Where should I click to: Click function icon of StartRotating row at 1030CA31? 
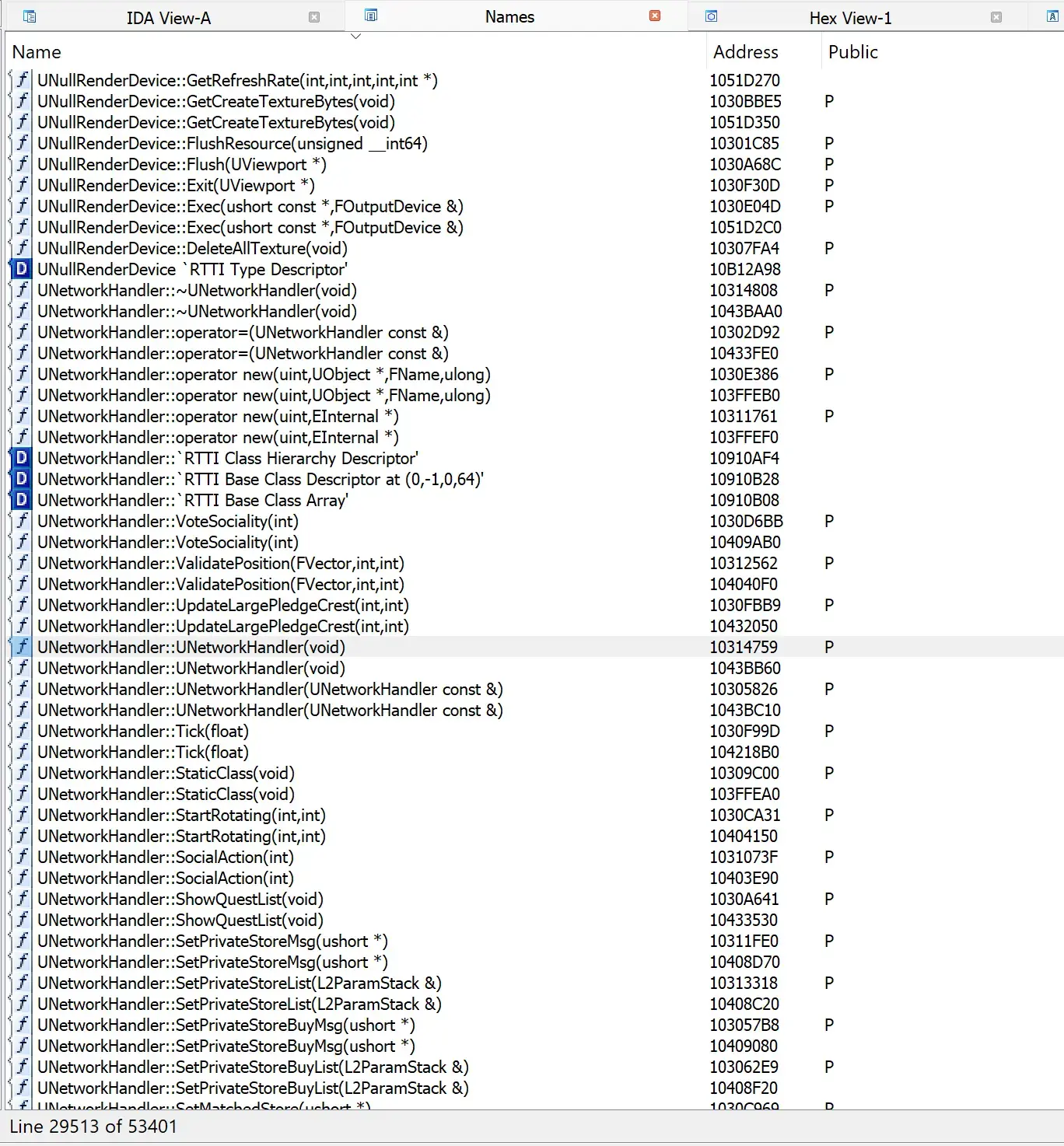[x=22, y=815]
